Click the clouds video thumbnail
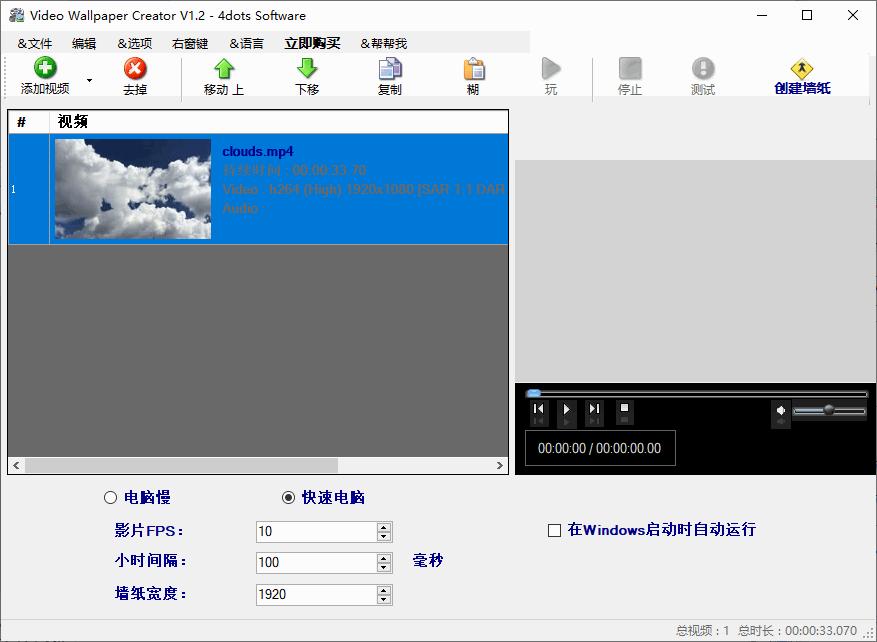The image size is (877, 642). pos(133,189)
